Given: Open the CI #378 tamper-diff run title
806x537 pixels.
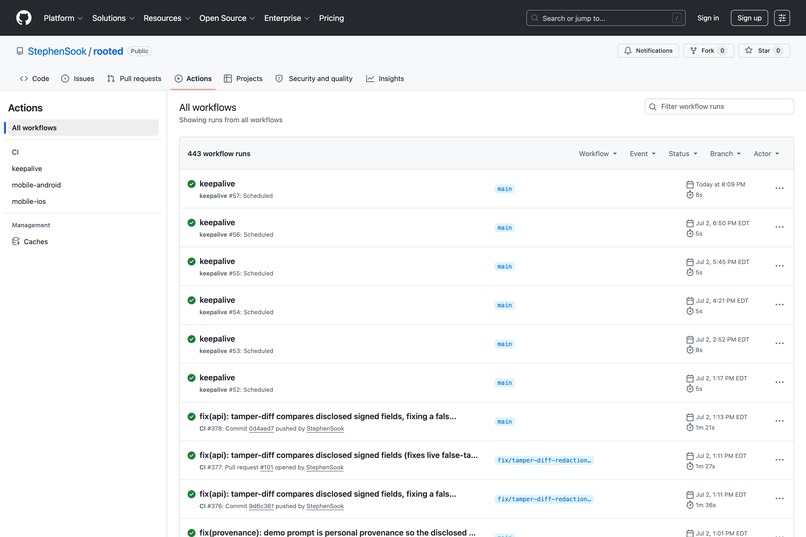Looking at the screenshot, I should 327,416.
